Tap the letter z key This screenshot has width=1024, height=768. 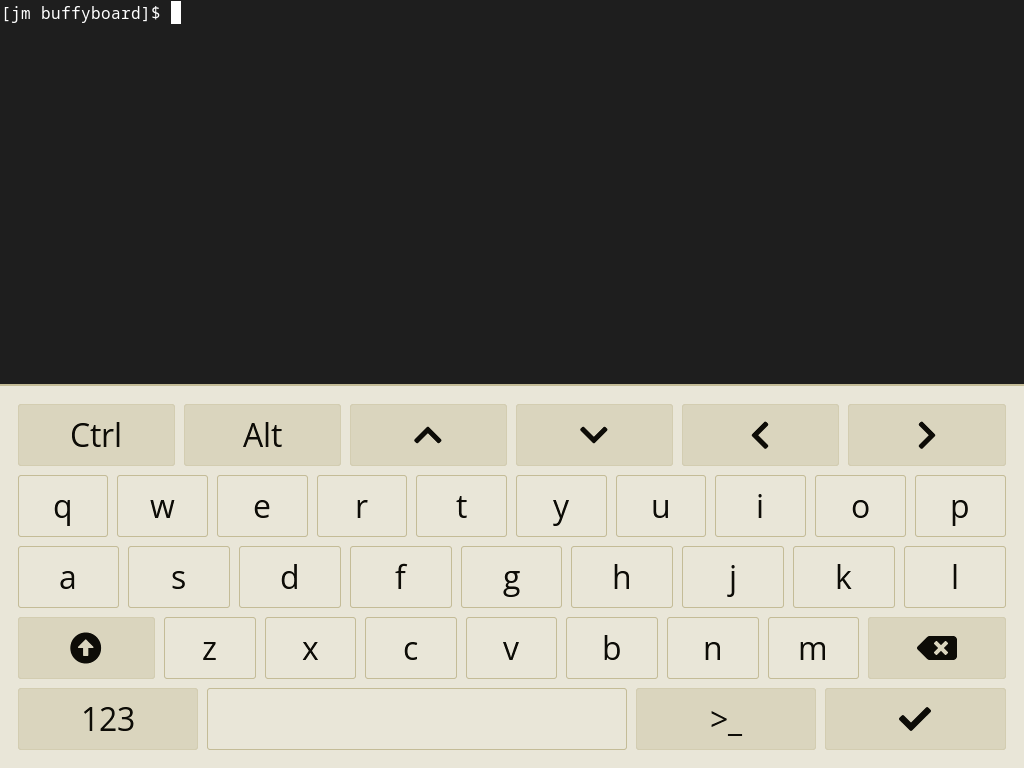pyautogui.click(x=210, y=648)
